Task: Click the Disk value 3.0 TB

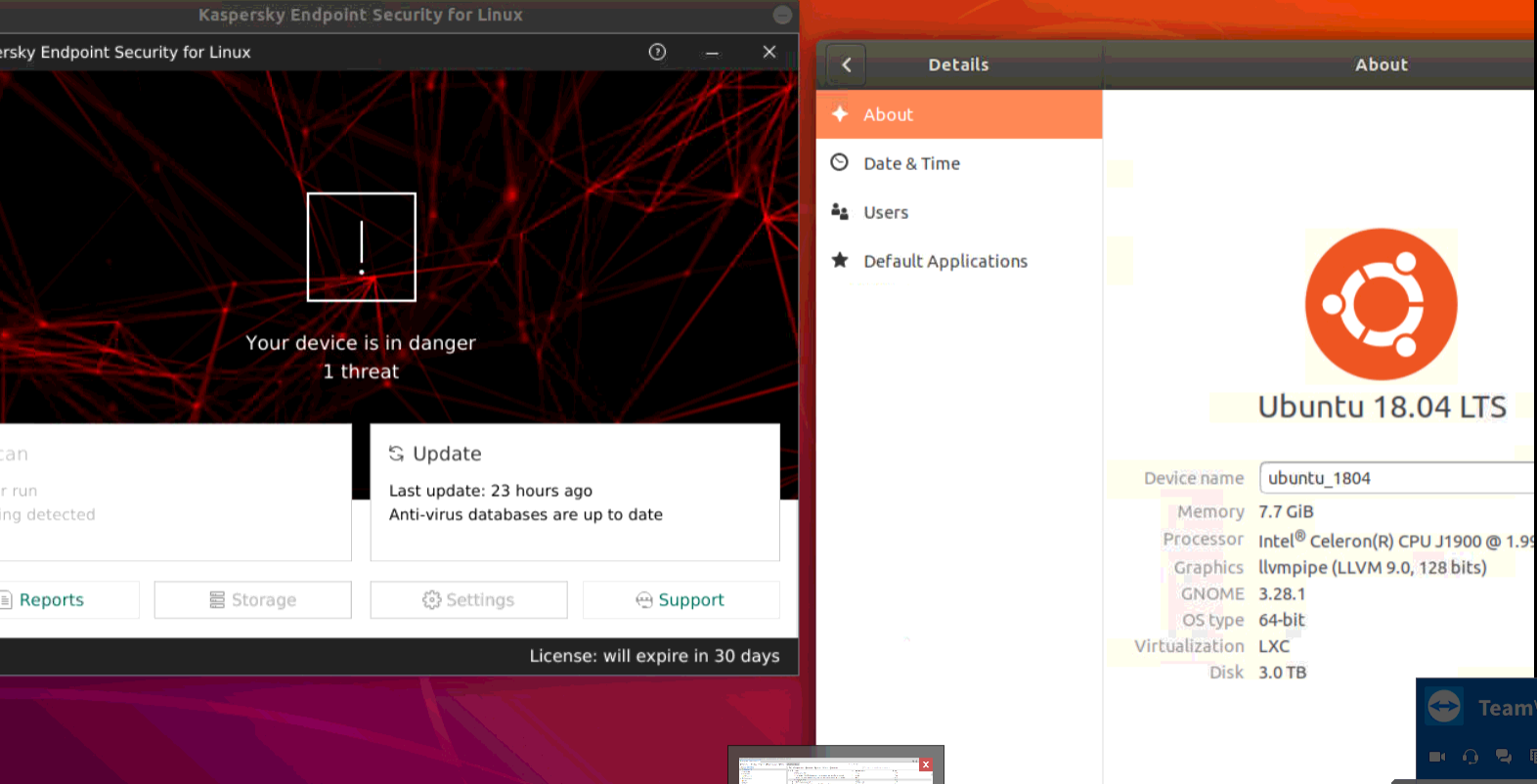Action: coord(1283,673)
